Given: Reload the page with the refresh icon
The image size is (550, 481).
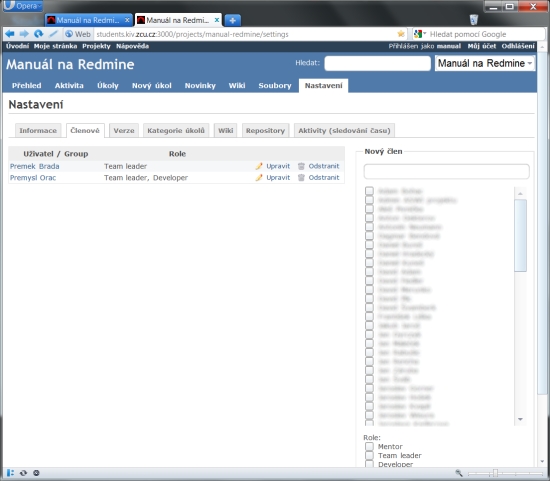Looking at the screenshot, I should click(38, 34).
